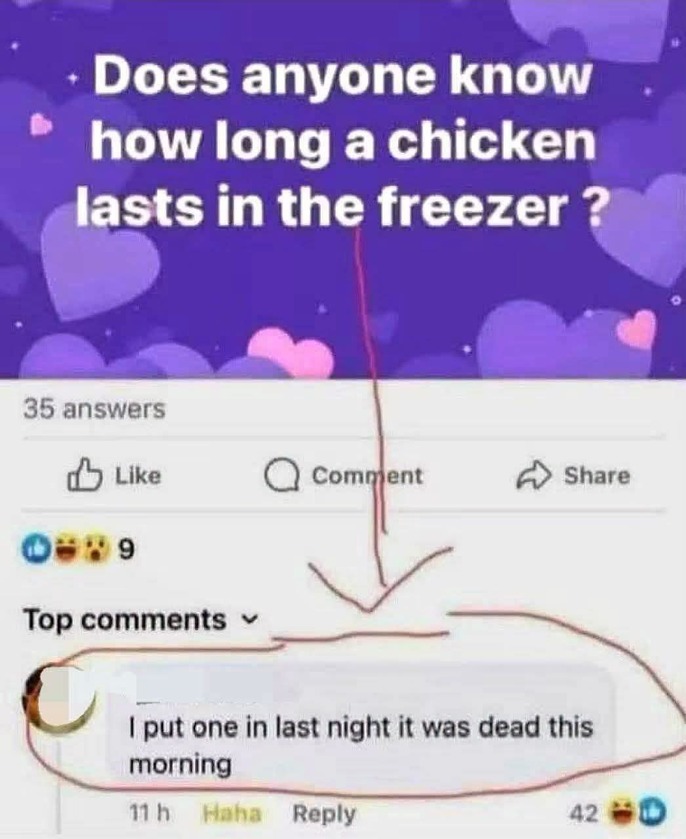Click the haha emoji next to 42
Viewport: 686px width, 839px height.
click(x=622, y=812)
